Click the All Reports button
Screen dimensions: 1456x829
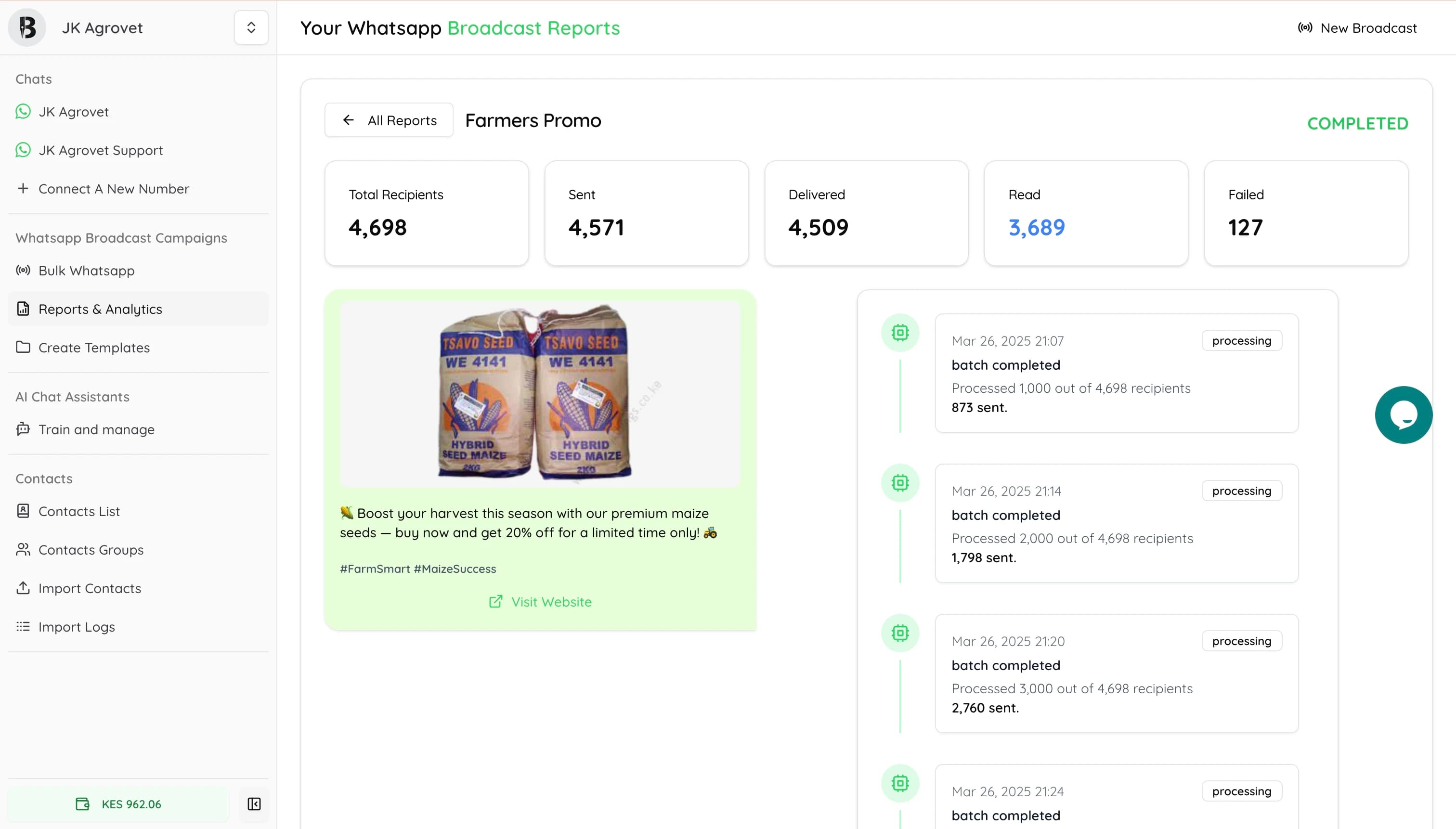click(x=389, y=119)
